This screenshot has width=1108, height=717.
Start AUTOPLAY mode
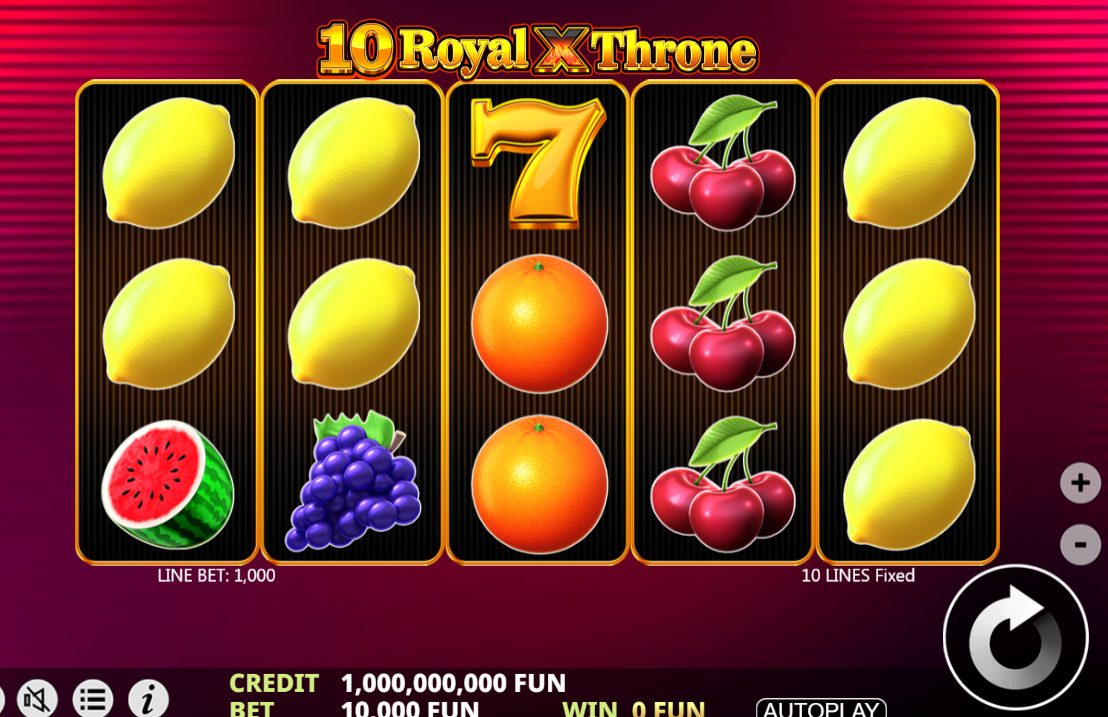point(821,708)
